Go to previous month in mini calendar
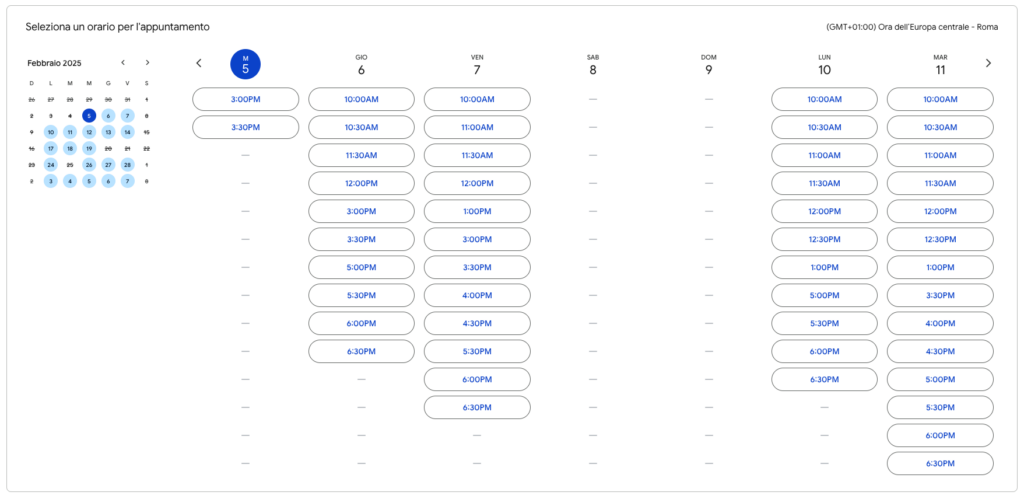Viewport: 1024px width, 499px height. point(123,63)
